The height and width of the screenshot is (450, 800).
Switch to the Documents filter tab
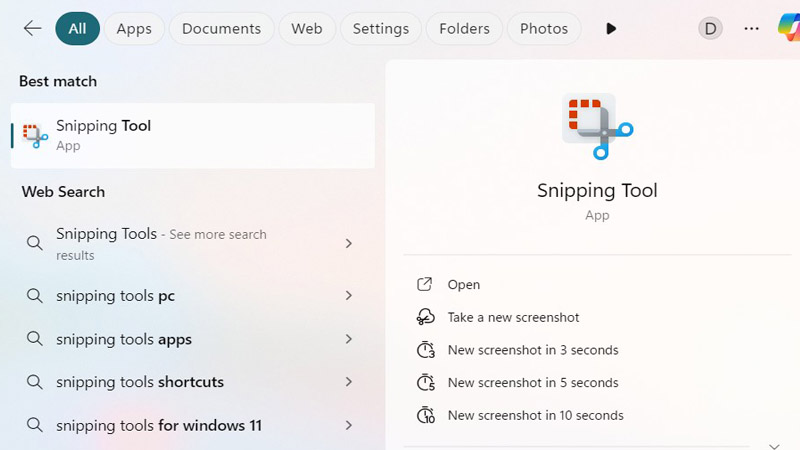[221, 29]
